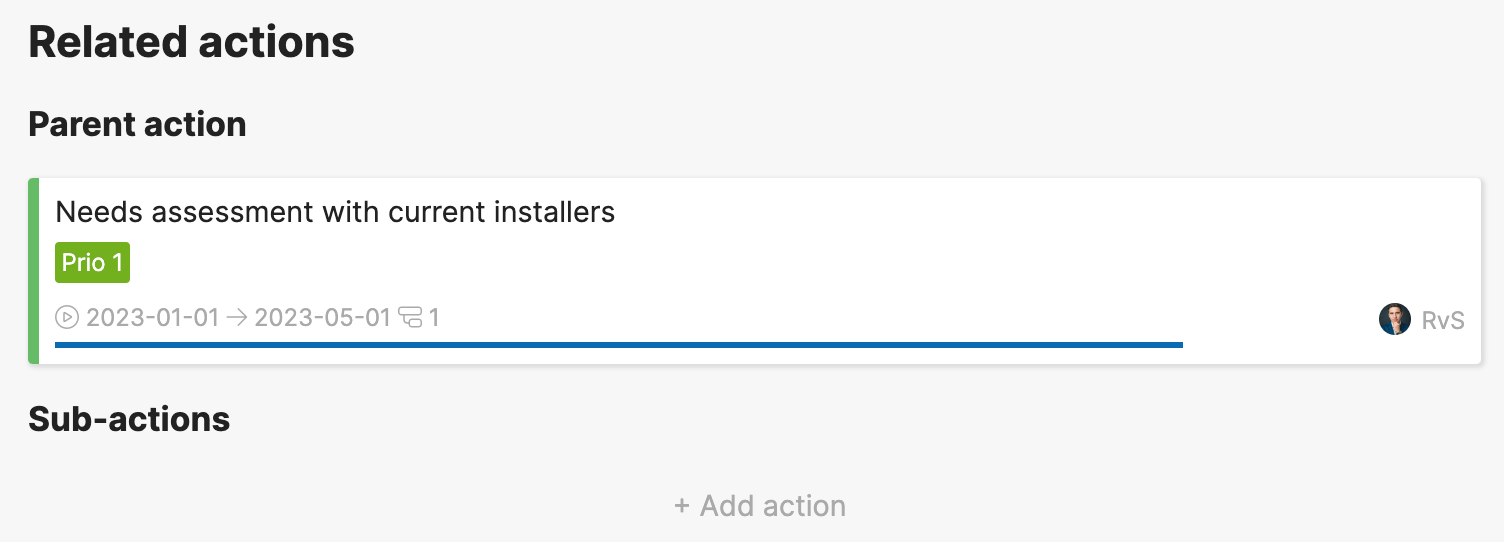1504x542 pixels.
Task: Click the blue progress bar on the card
Action: [619, 345]
